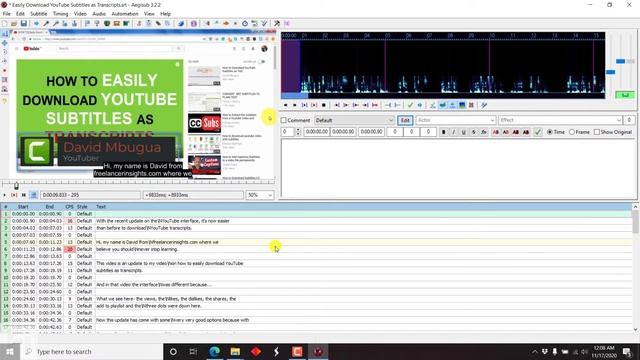Viewport: 640px width, 360px height.
Task: Play from selection start to file end
Action: (x=375, y=105)
